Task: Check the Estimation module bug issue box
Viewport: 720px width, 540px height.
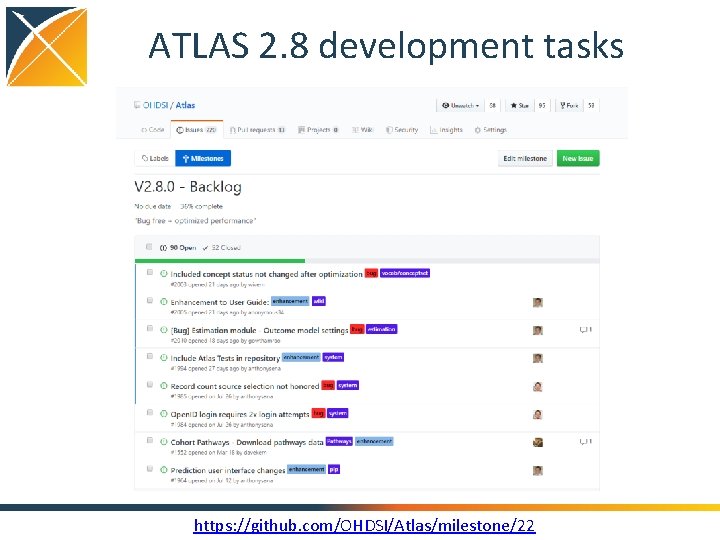Action: coord(150,328)
